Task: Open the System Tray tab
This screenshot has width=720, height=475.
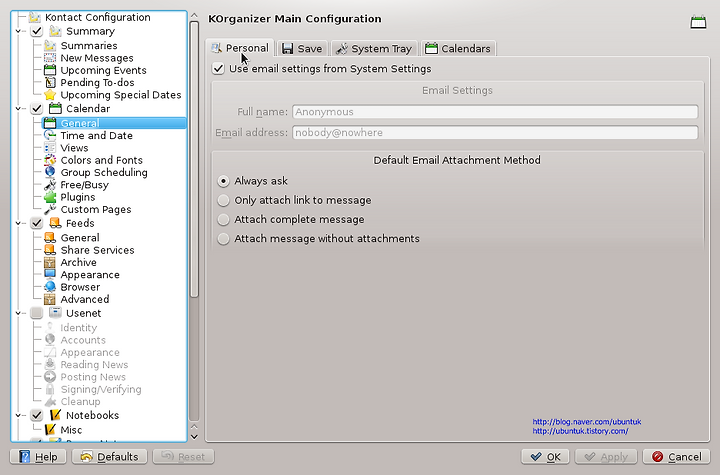Action: coord(374,49)
